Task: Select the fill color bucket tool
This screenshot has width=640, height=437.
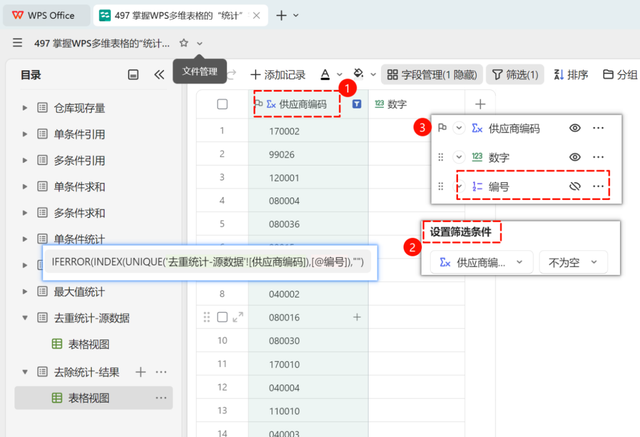Action: click(358, 74)
